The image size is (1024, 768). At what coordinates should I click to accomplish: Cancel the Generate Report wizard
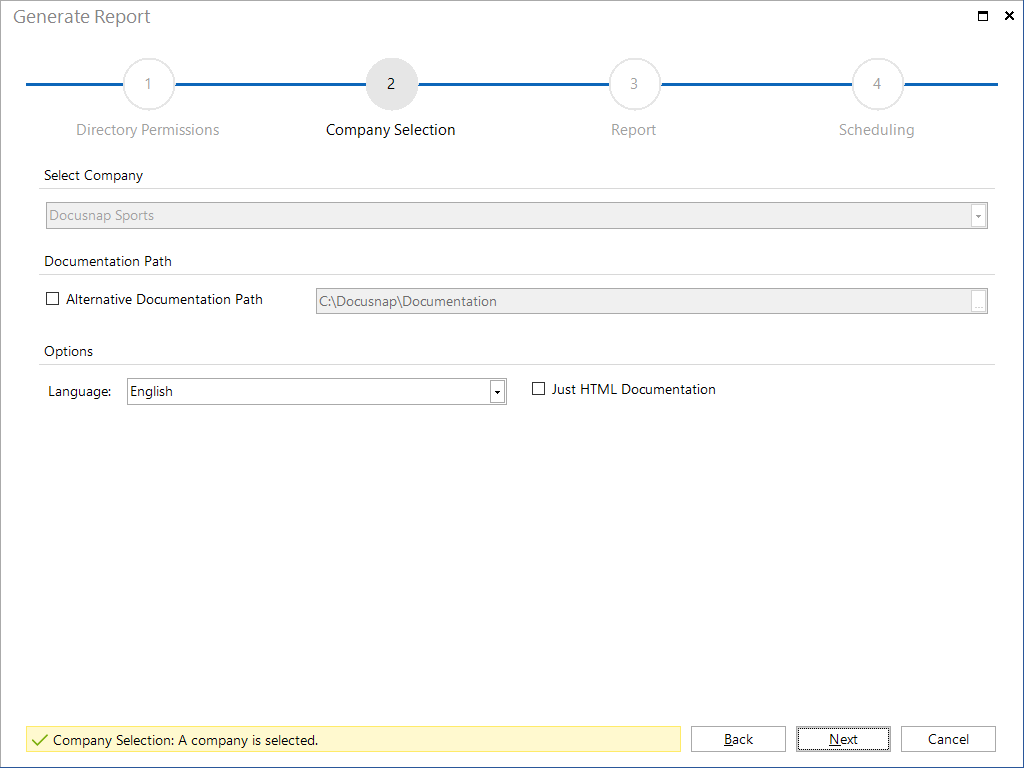(x=948, y=739)
